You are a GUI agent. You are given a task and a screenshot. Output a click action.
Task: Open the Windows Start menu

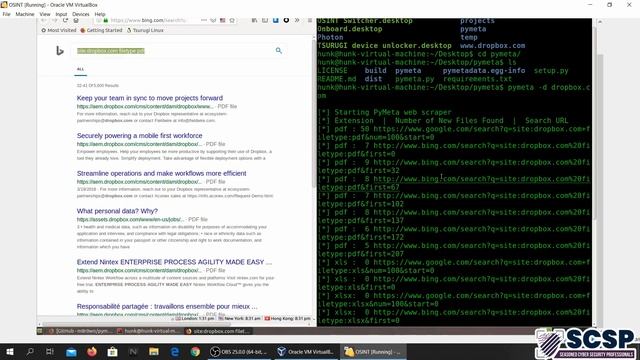point(9,351)
